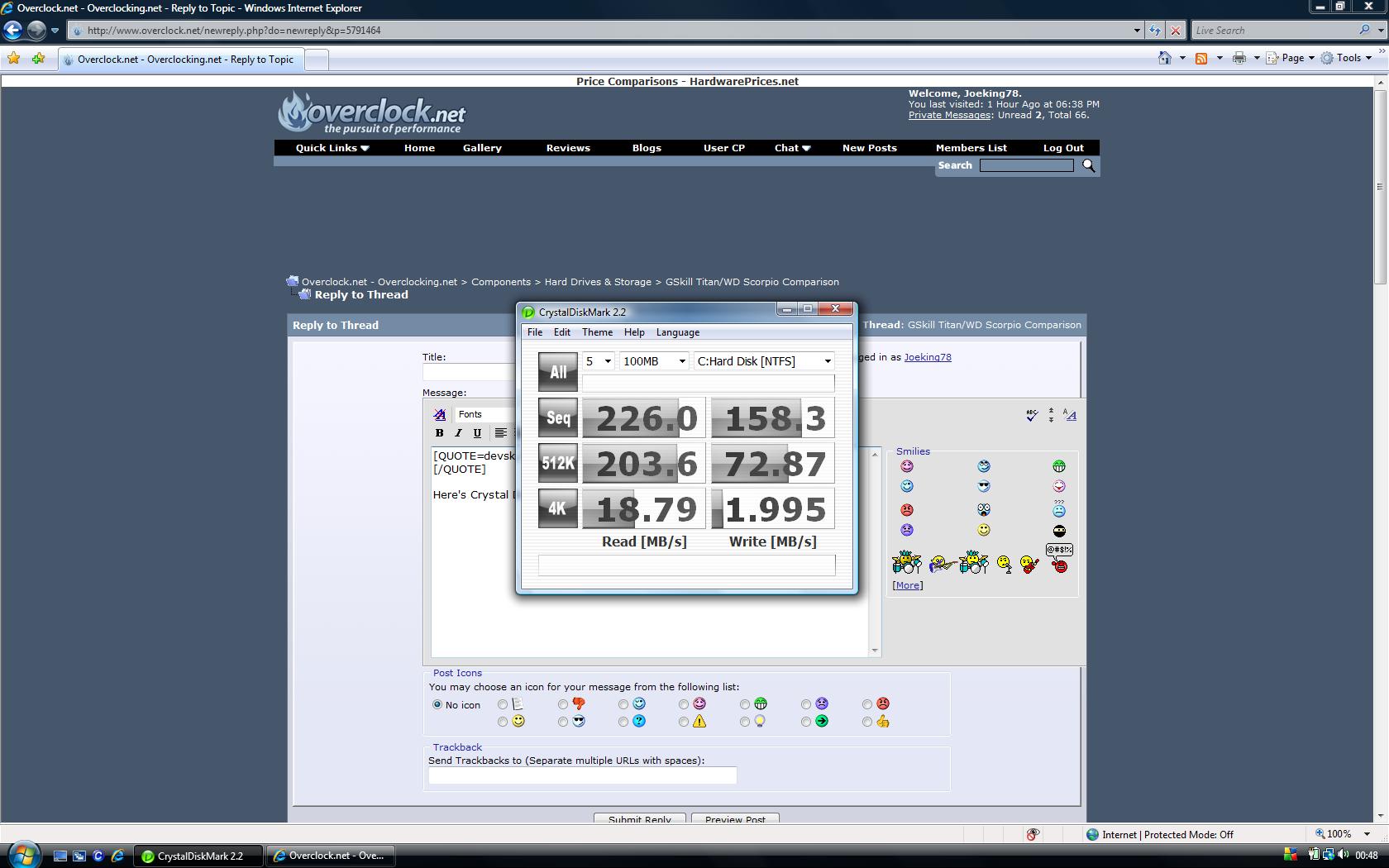
Task: Insert the green grinning smiley
Action: pos(1059,466)
